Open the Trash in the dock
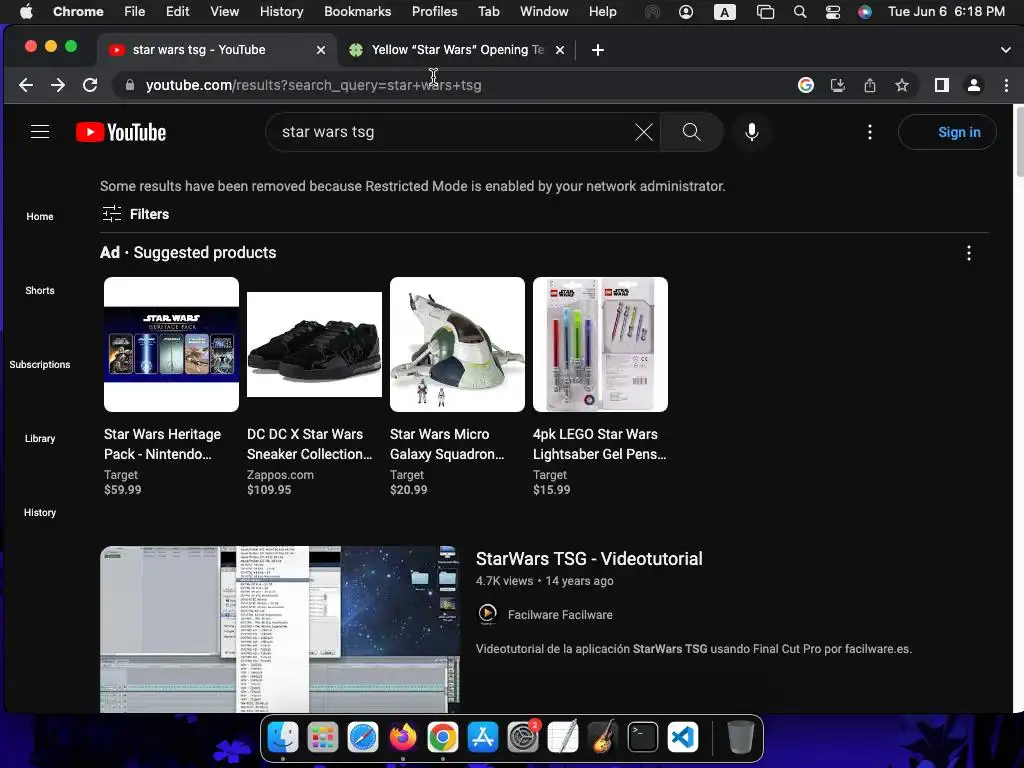The height and width of the screenshot is (768, 1024). pyautogui.click(x=740, y=738)
